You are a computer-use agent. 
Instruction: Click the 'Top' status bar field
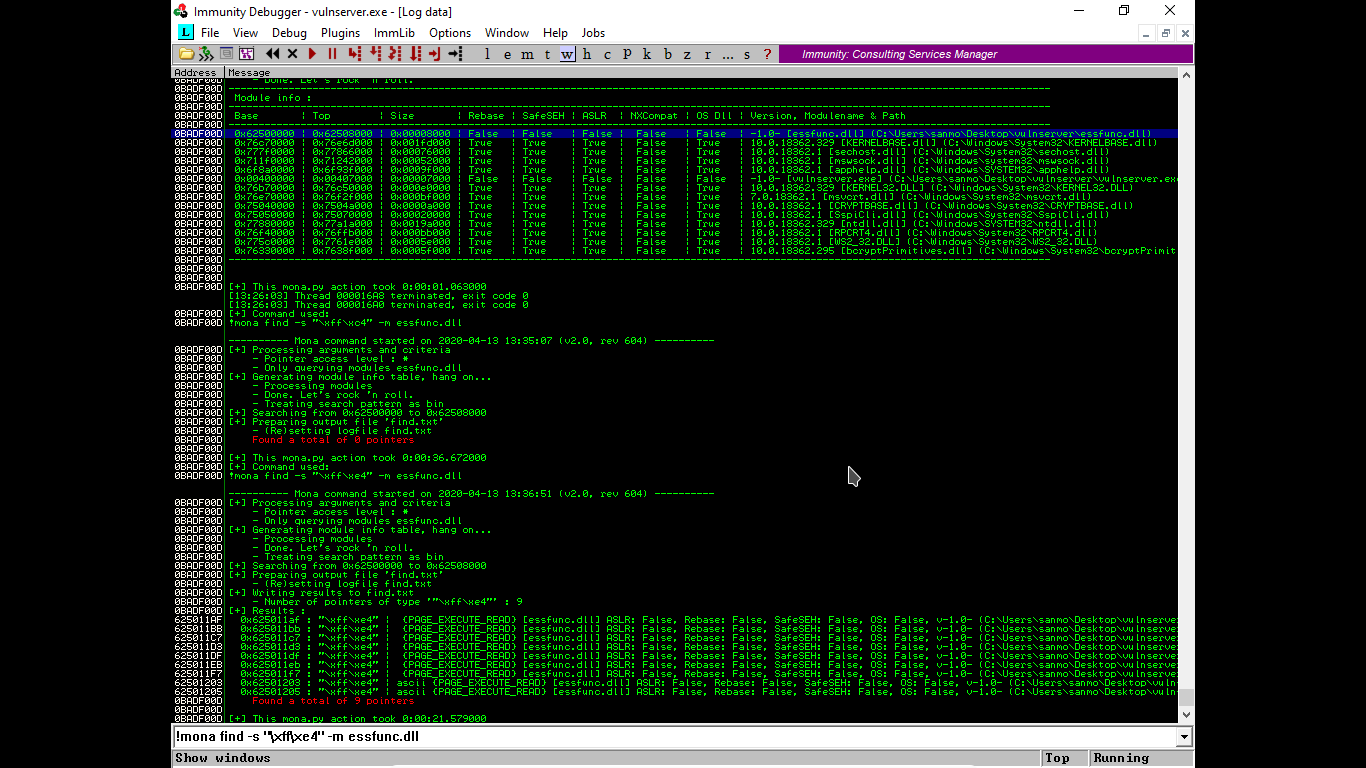pos(1065,758)
